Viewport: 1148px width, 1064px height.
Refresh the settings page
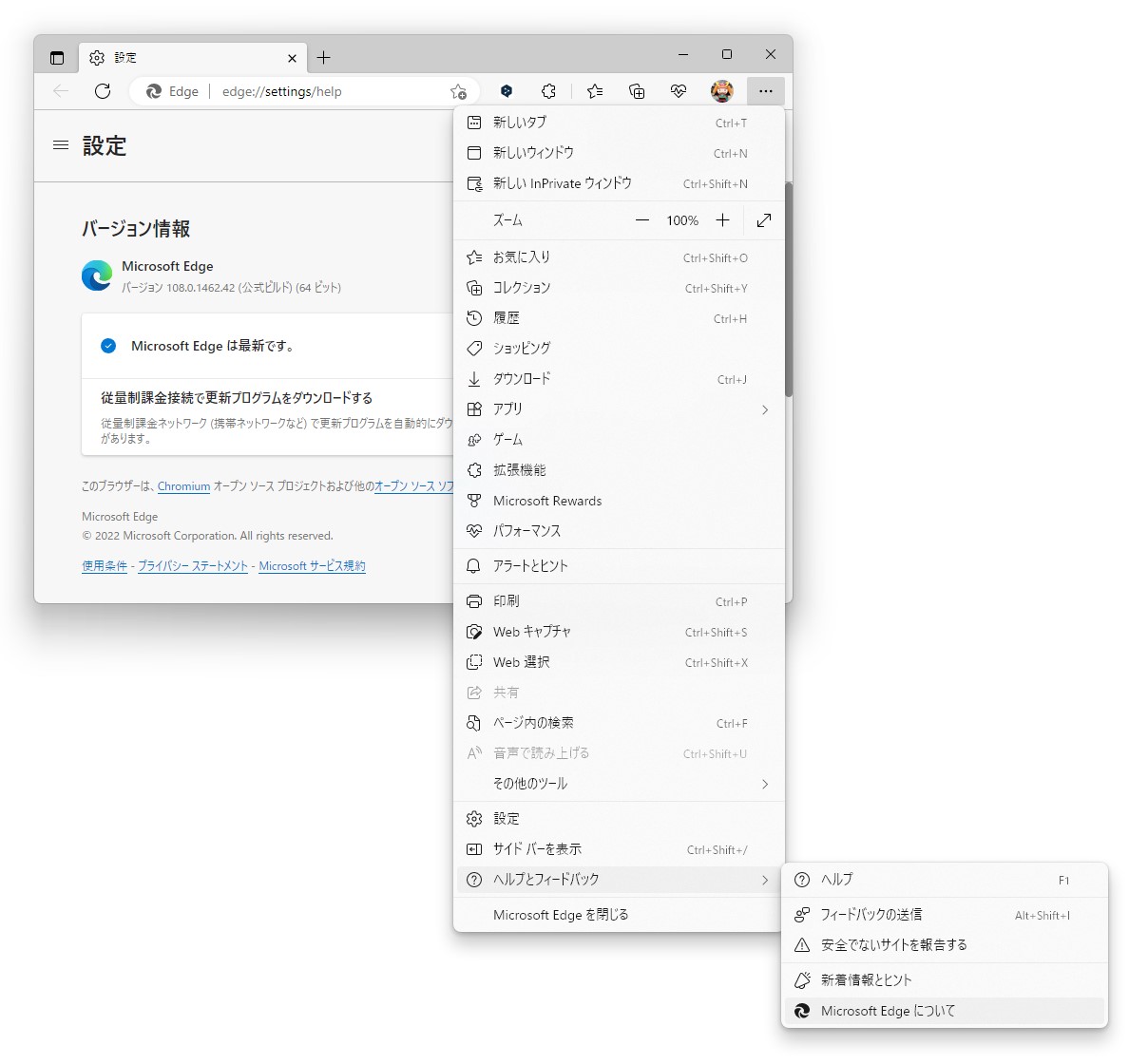(103, 91)
